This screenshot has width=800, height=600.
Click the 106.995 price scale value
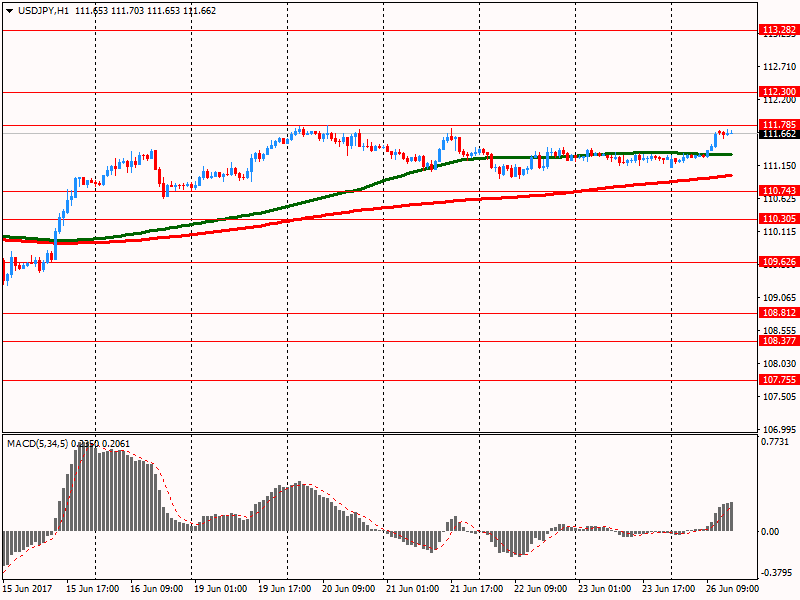pyautogui.click(x=779, y=430)
